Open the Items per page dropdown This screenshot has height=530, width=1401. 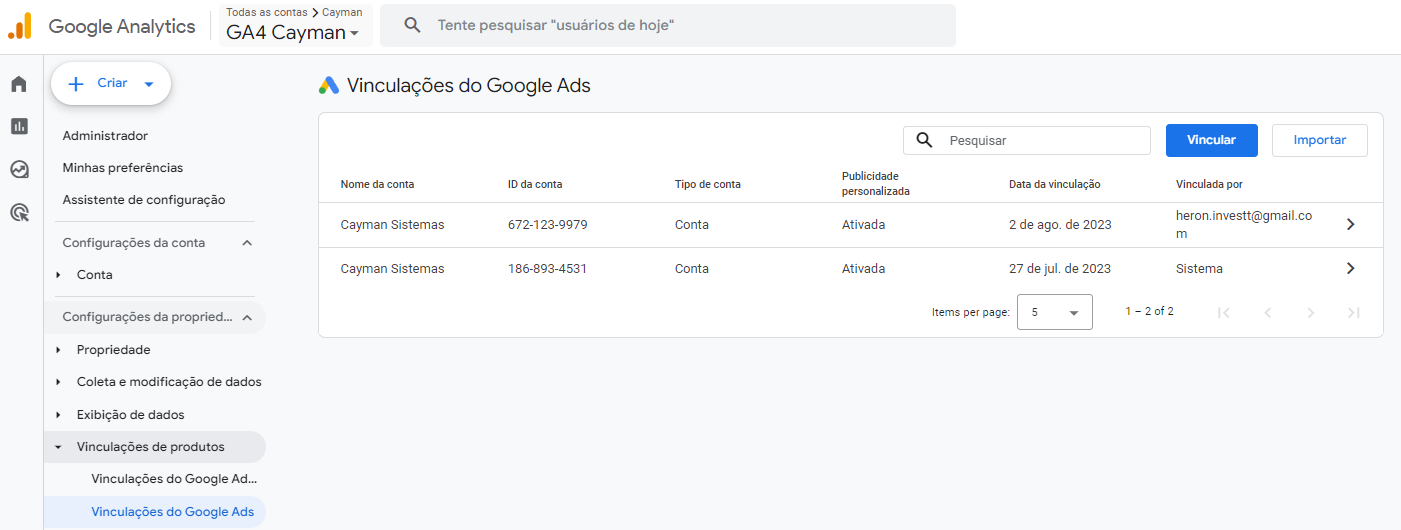[x=1055, y=312]
